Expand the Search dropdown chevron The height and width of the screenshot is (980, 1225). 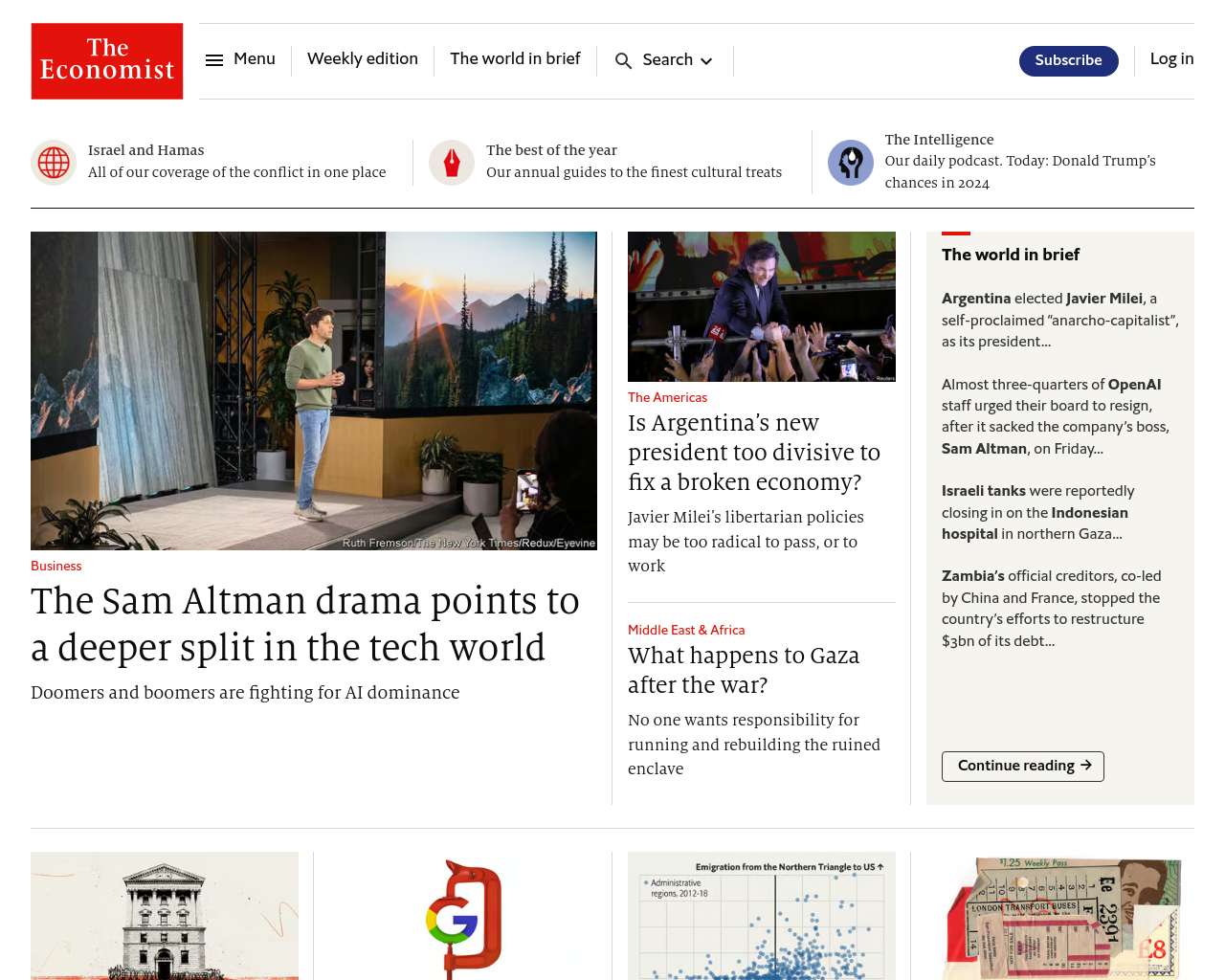[706, 61]
